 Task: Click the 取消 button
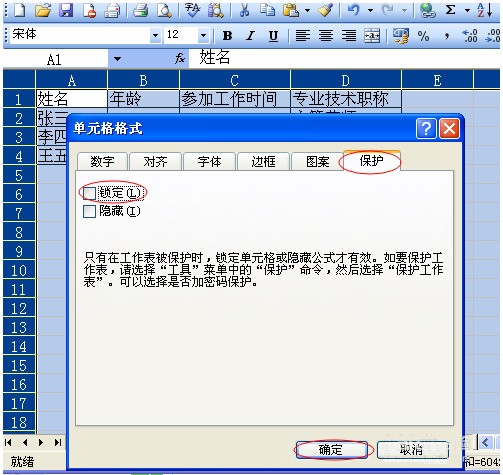[x=413, y=450]
